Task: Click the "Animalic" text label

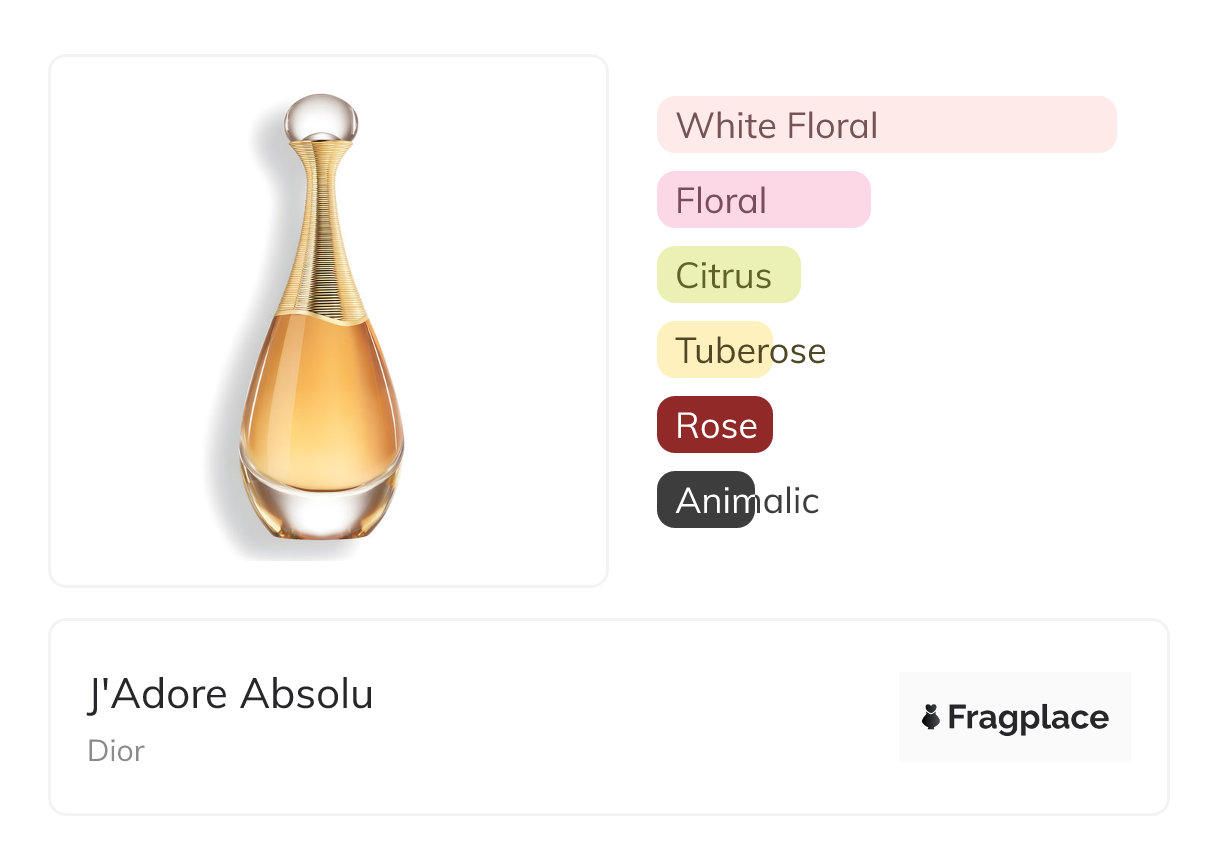Action: pos(747,500)
